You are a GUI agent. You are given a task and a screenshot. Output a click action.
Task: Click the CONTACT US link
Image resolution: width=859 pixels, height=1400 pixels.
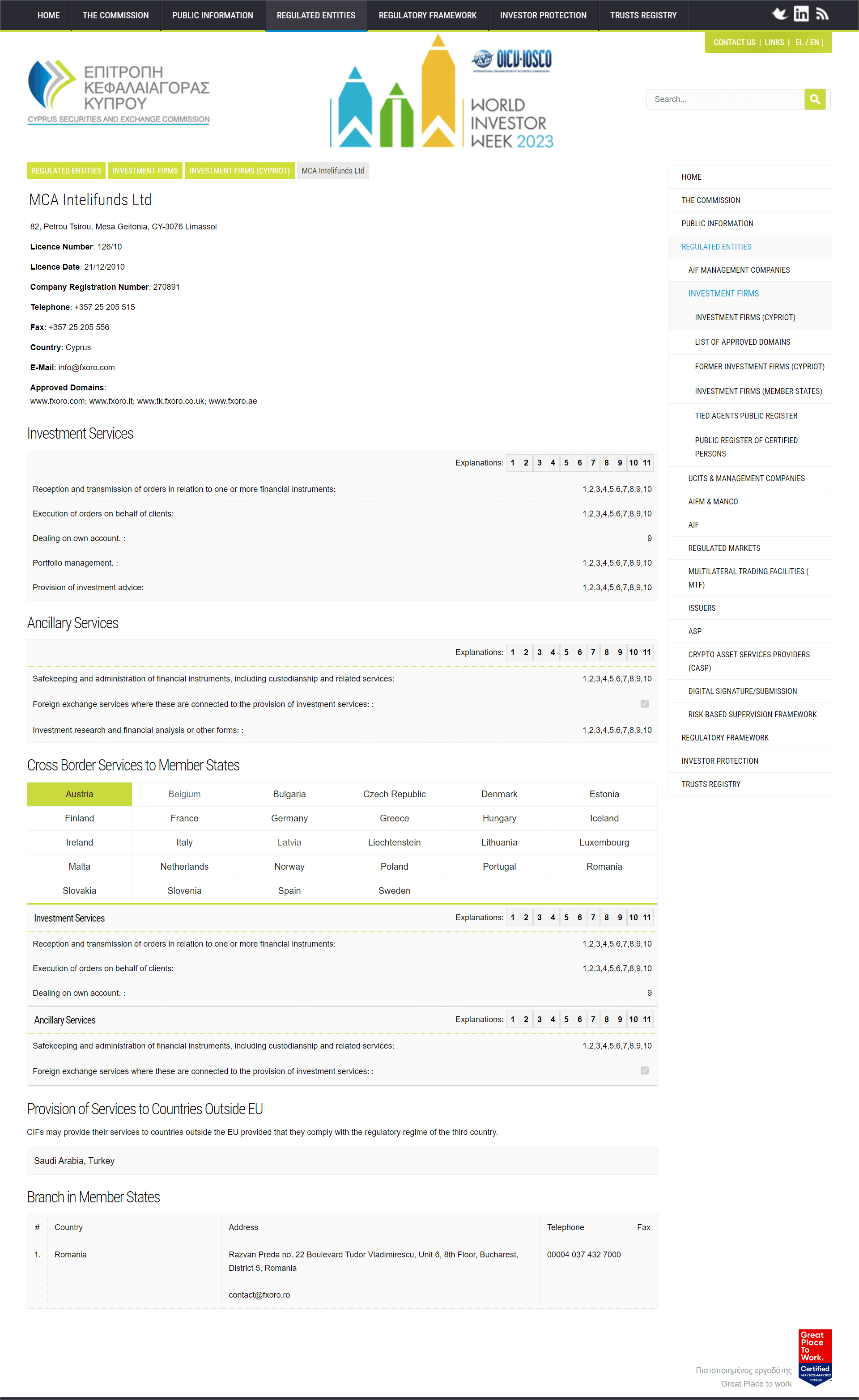coord(734,42)
